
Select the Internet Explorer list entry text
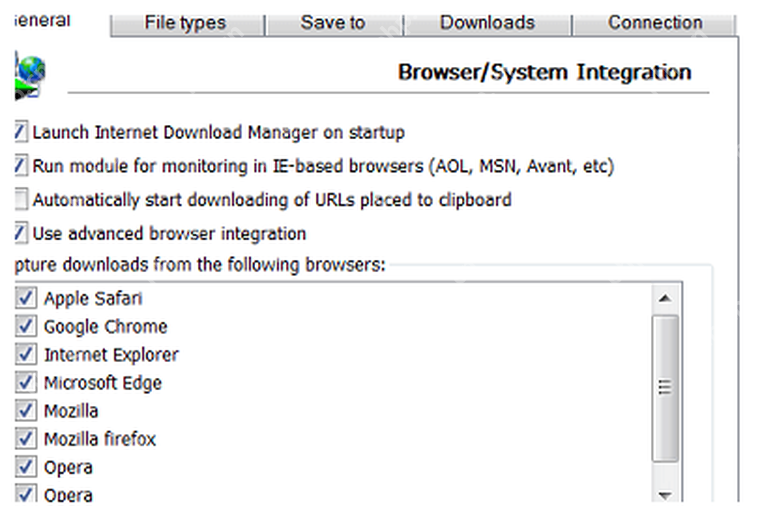[111, 355]
